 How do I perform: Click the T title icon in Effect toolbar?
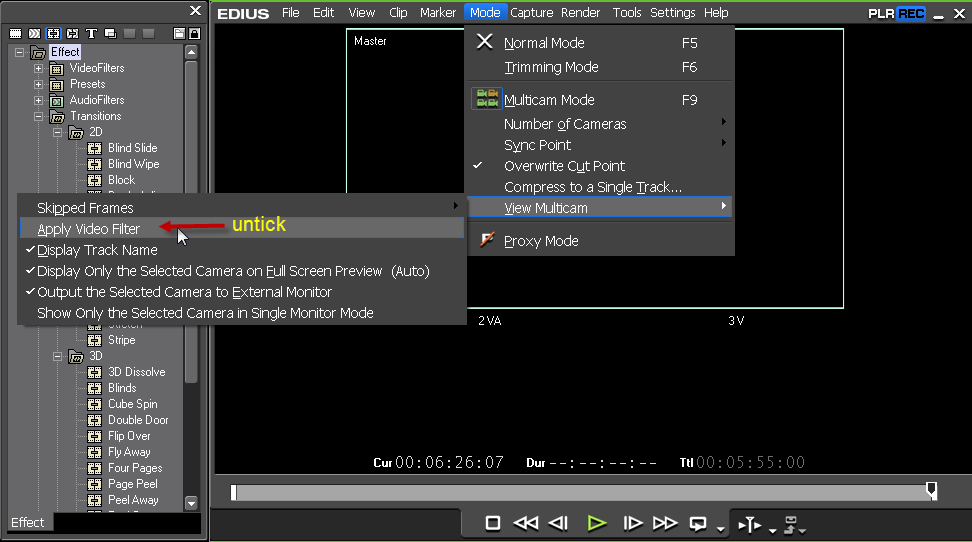(x=92, y=33)
